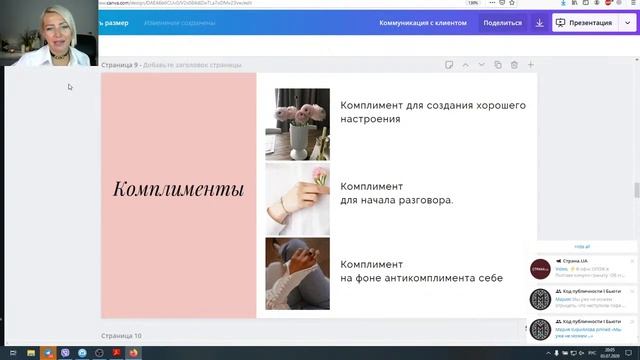Image resolution: width=640 pixels, height=360 pixels.
Task: Select the hand holding tulip image
Action: click(298, 199)
